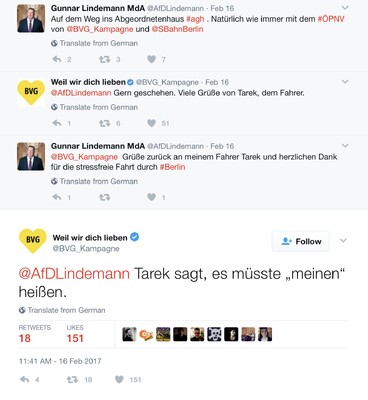
Task: Open chevron menu on BVG Gern geschehen tweet
Action: 345,81
